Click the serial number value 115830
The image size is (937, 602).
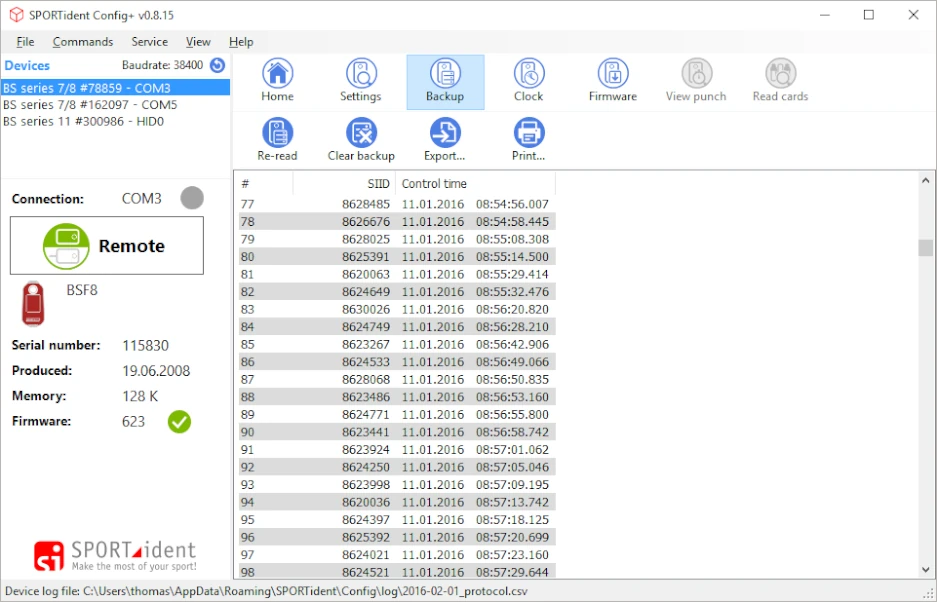point(145,346)
